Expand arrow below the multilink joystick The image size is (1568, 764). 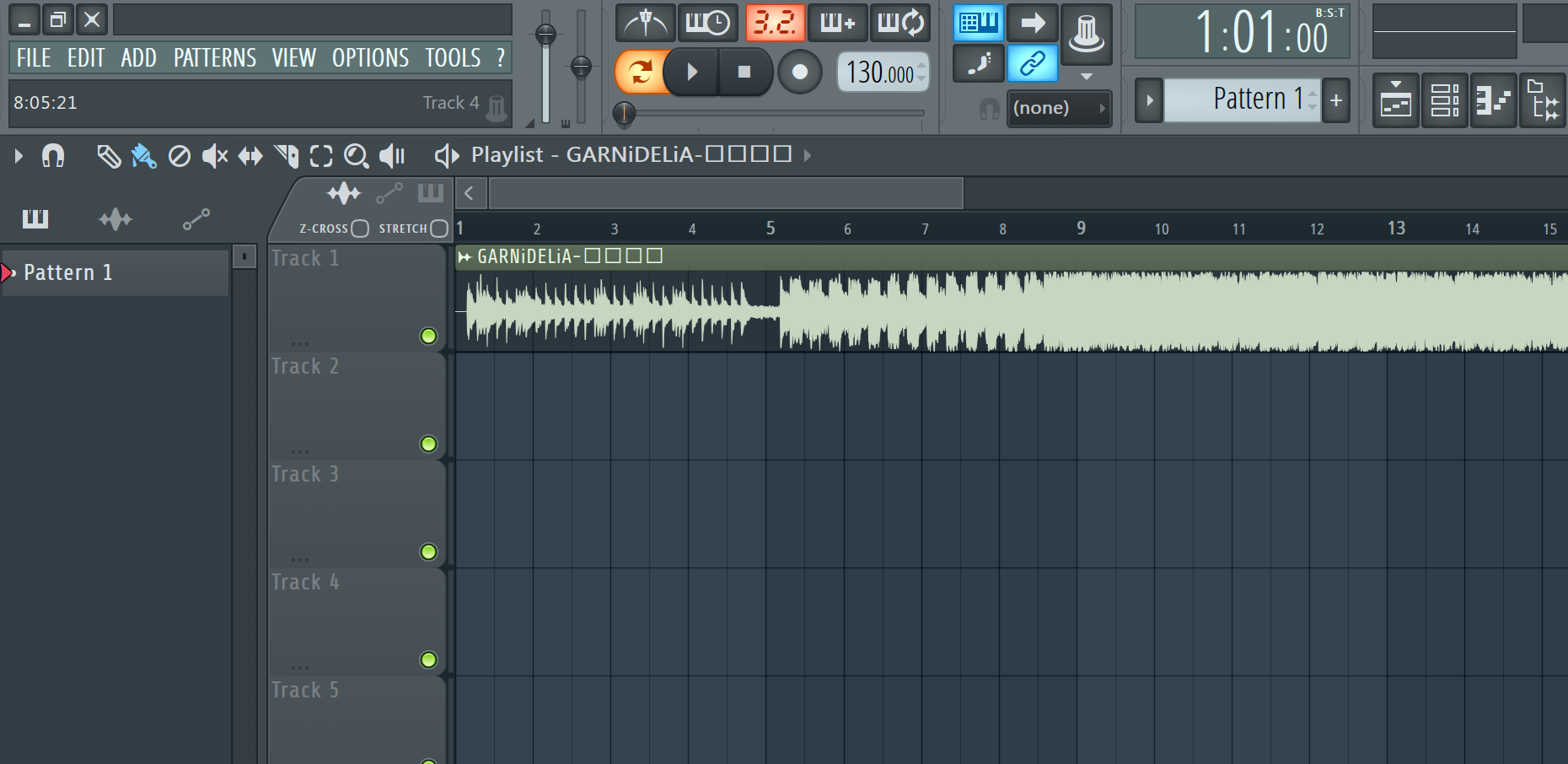click(x=1087, y=76)
